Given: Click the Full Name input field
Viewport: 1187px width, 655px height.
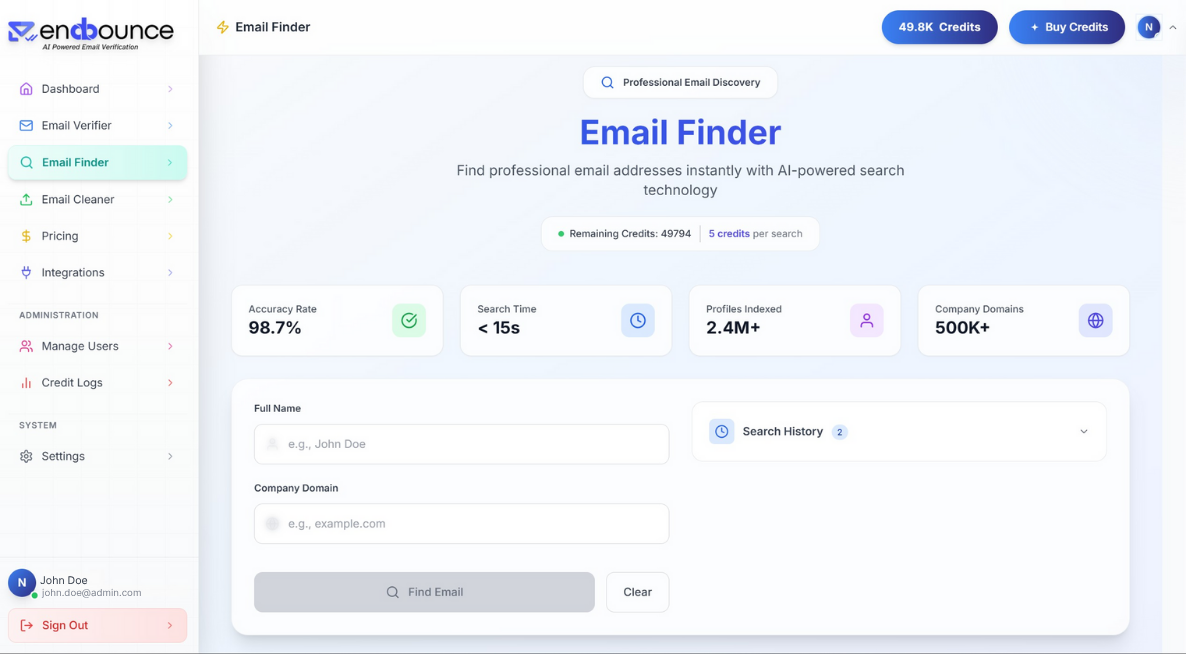Looking at the screenshot, I should coord(461,443).
